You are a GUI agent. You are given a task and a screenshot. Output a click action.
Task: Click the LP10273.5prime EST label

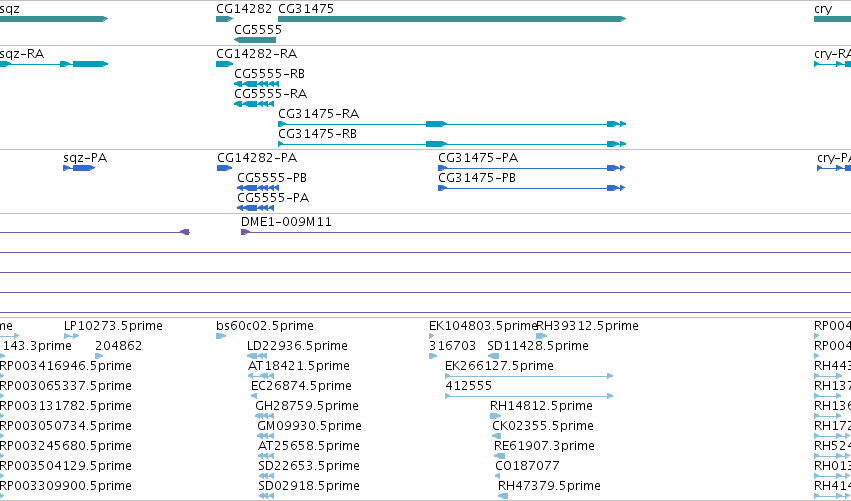click(x=113, y=326)
